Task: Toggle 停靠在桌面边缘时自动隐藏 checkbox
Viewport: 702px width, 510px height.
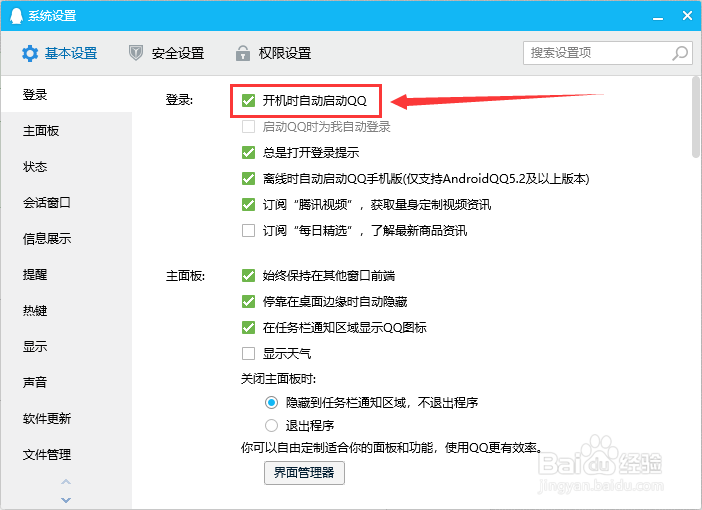Action: tap(248, 301)
